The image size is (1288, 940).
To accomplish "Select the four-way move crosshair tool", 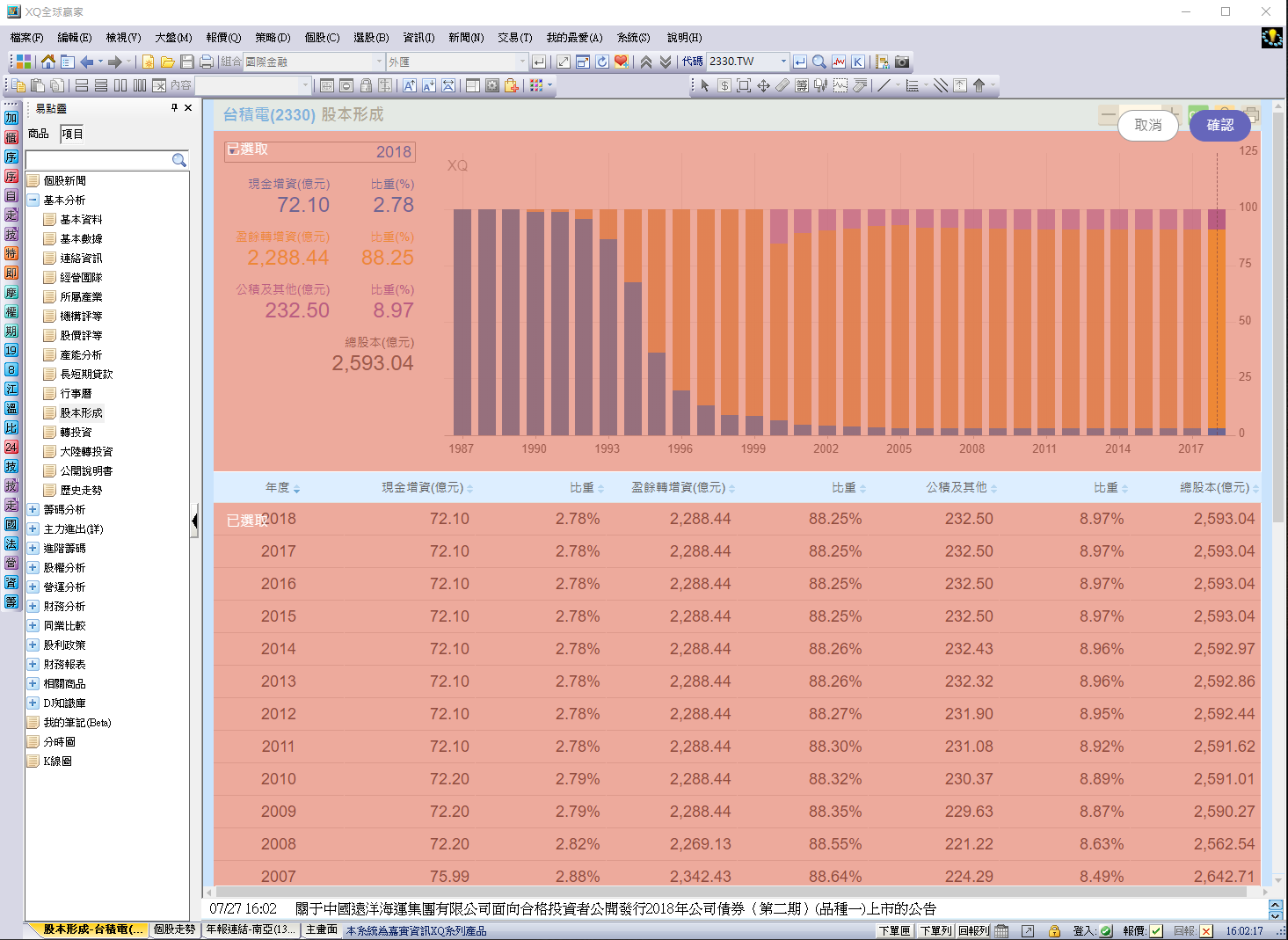I will click(762, 85).
